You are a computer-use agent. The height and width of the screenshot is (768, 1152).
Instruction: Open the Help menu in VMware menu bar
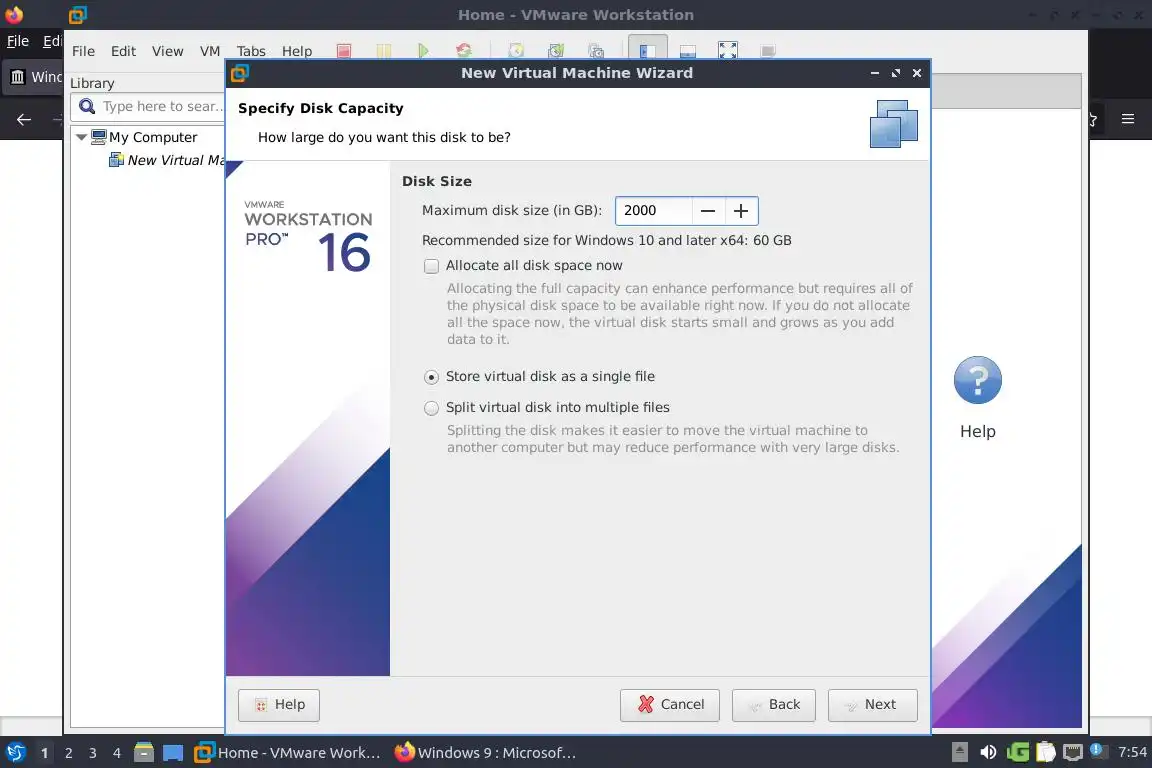[x=297, y=51]
